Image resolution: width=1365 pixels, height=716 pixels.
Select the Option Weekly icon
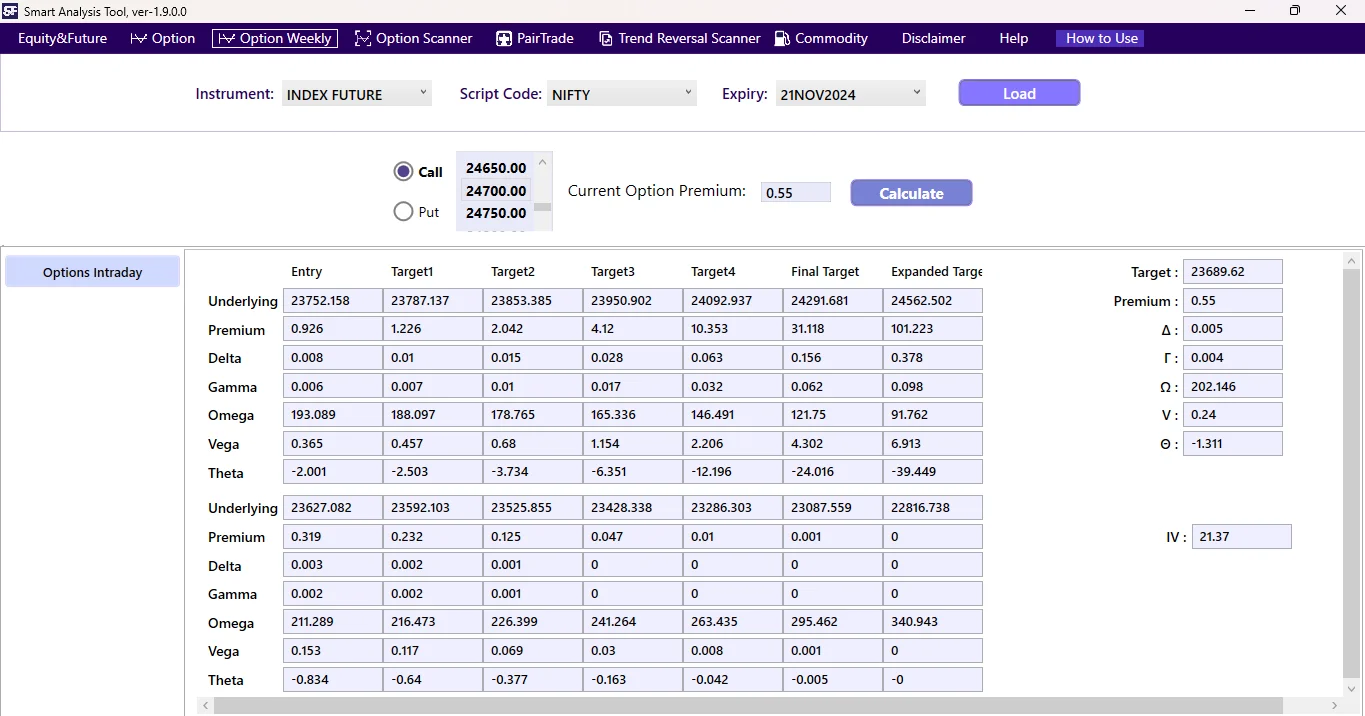(227, 38)
